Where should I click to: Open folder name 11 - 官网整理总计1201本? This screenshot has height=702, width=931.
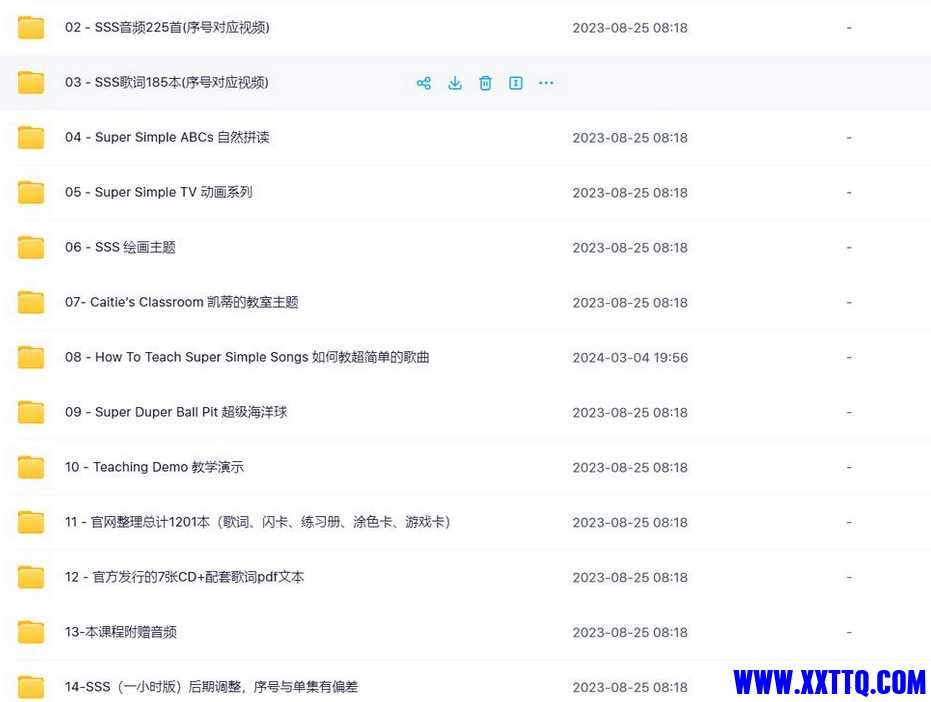click(x=258, y=522)
